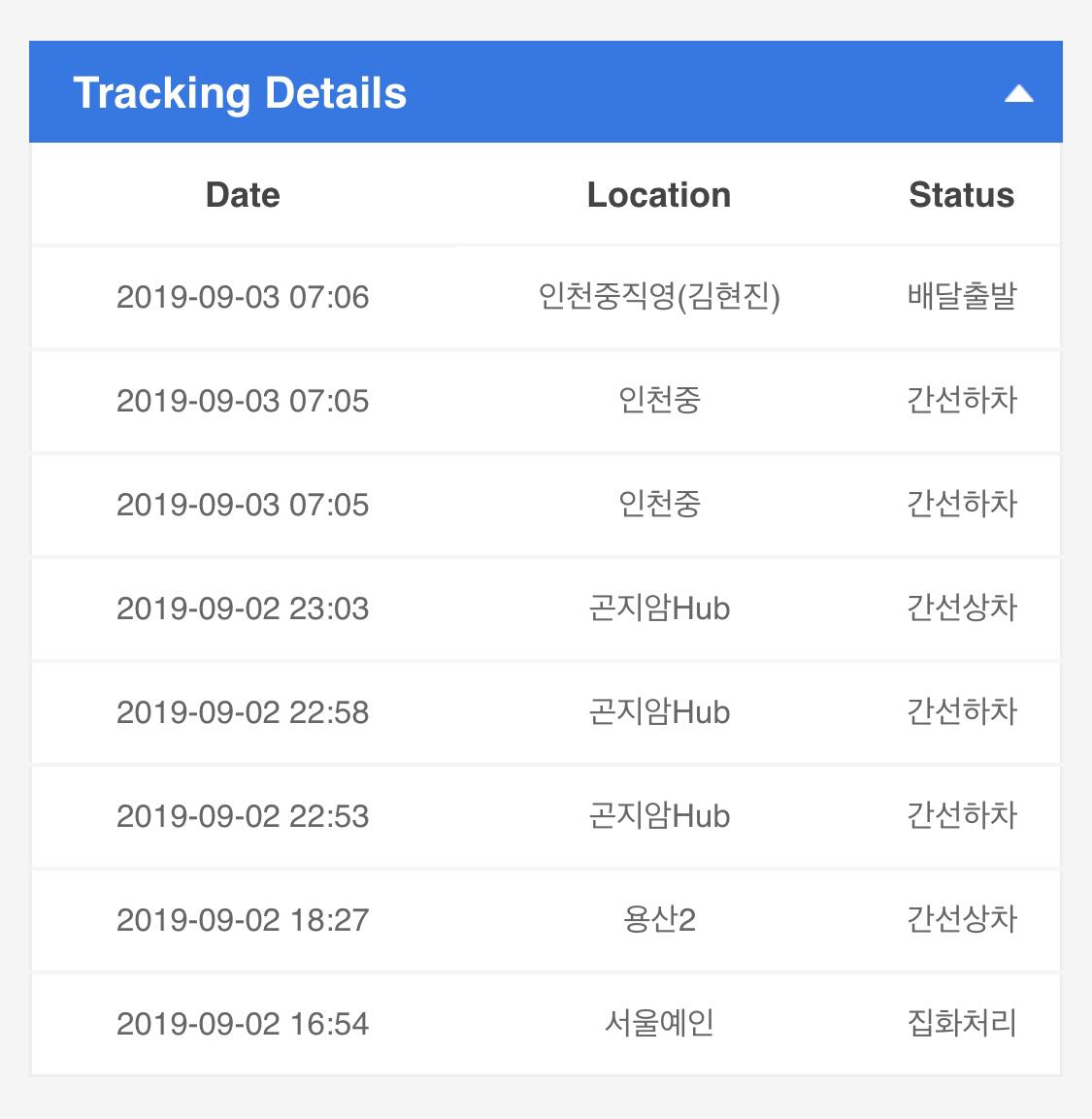Click the 배달출발 status entry
1092x1119 pixels.
pos(961,297)
